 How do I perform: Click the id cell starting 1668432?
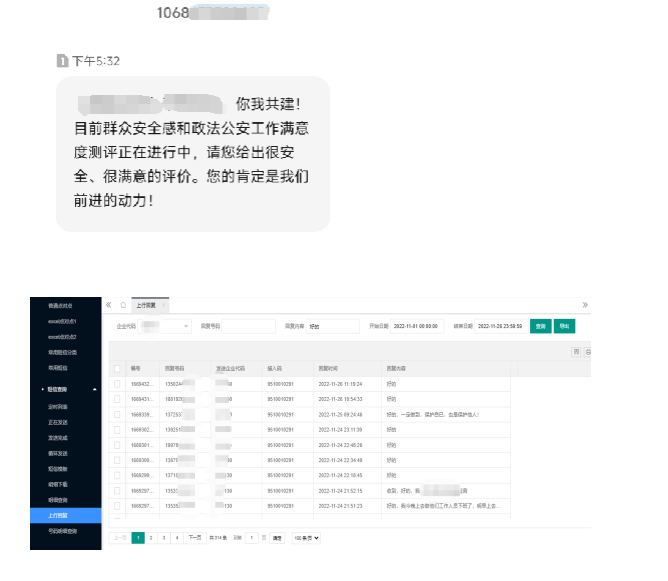(140, 384)
